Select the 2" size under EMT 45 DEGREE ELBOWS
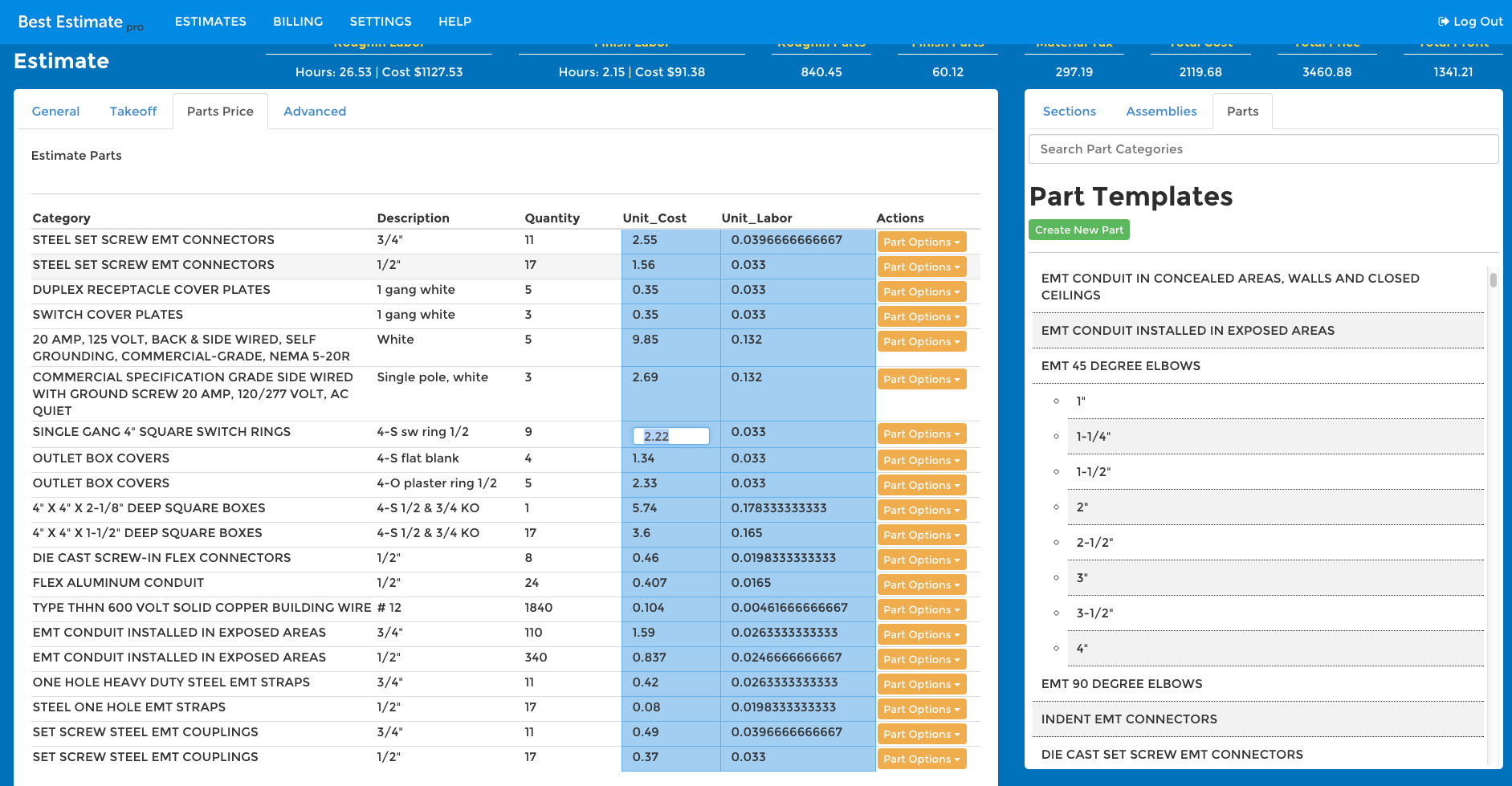The width and height of the screenshot is (1512, 786). click(1082, 507)
